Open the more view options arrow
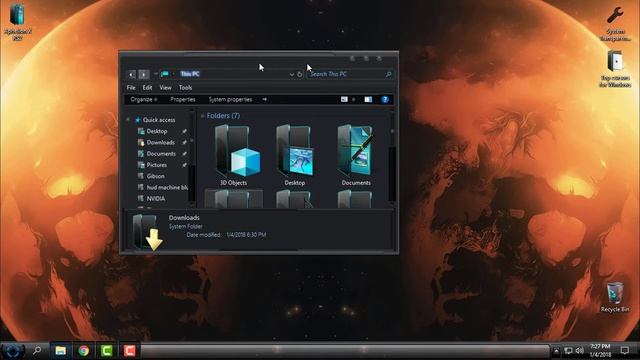 click(x=353, y=99)
